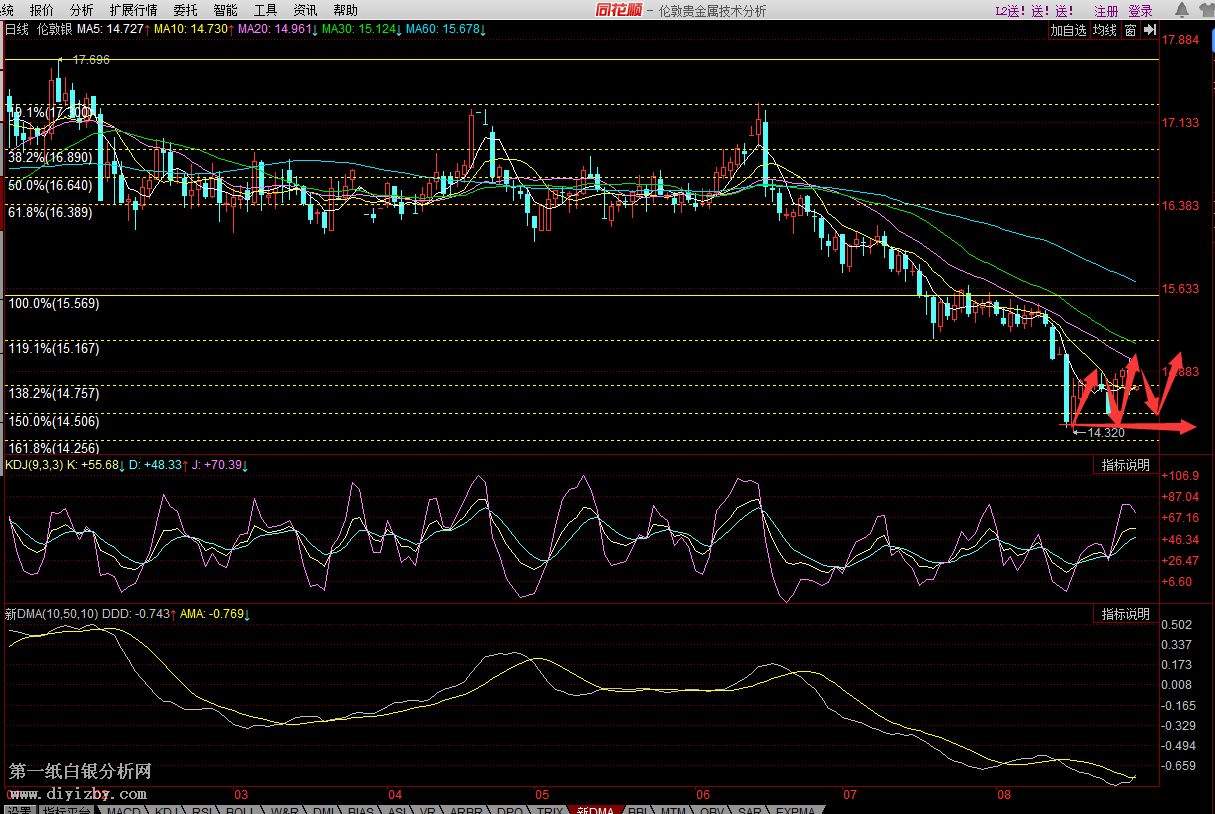Open 新DMA 指标说明 explanation

point(1125,613)
